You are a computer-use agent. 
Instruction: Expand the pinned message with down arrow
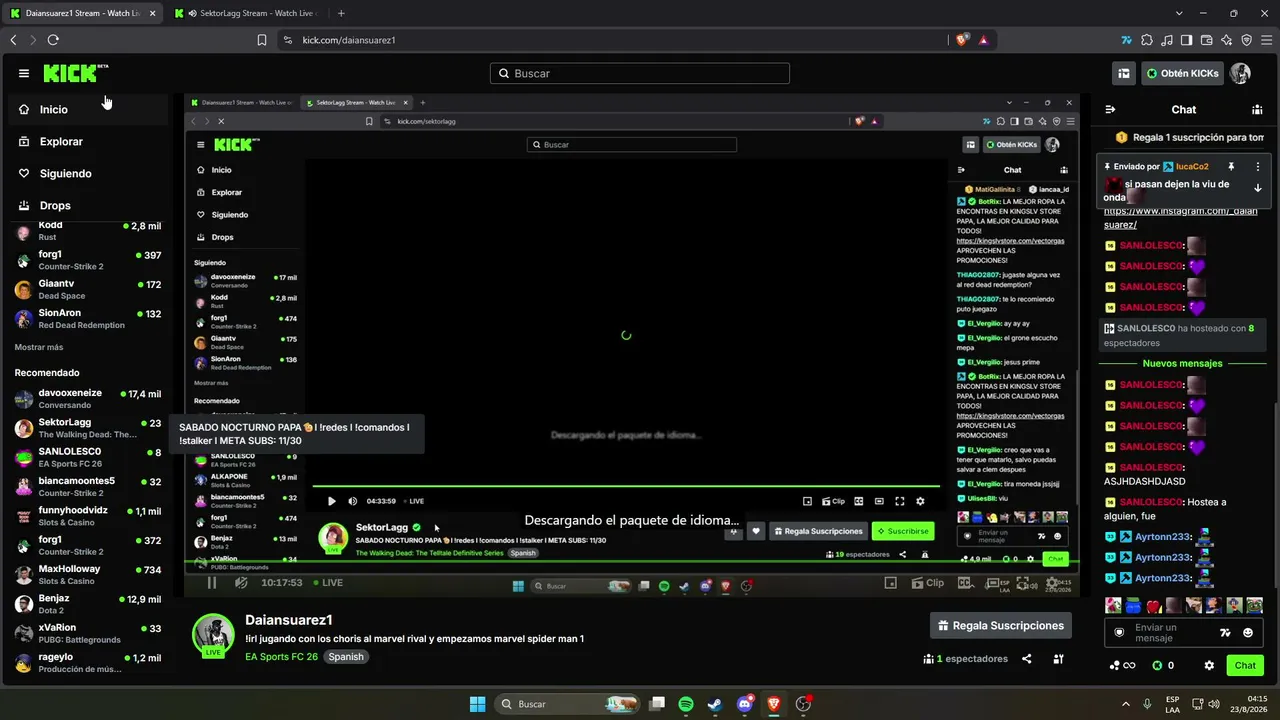click(x=1258, y=188)
